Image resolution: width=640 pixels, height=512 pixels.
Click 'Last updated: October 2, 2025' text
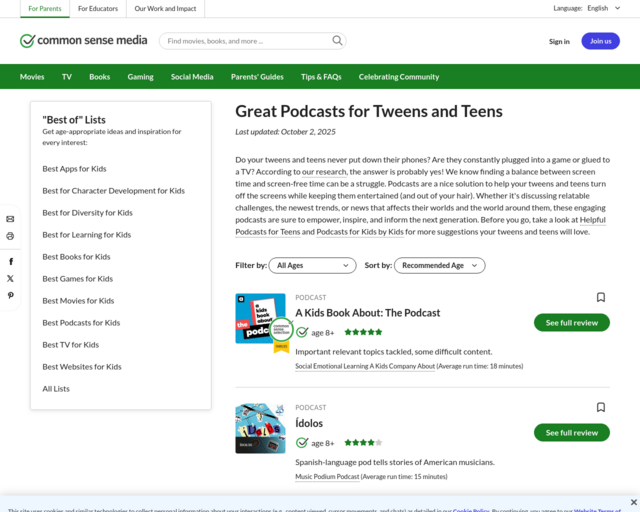pyautogui.click(x=285, y=132)
